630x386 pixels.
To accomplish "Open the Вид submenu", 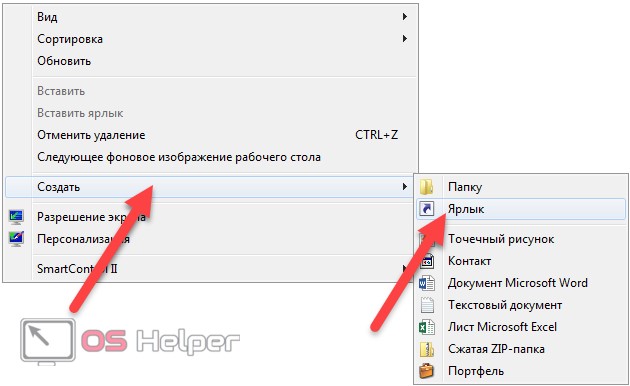I will tap(210, 17).
